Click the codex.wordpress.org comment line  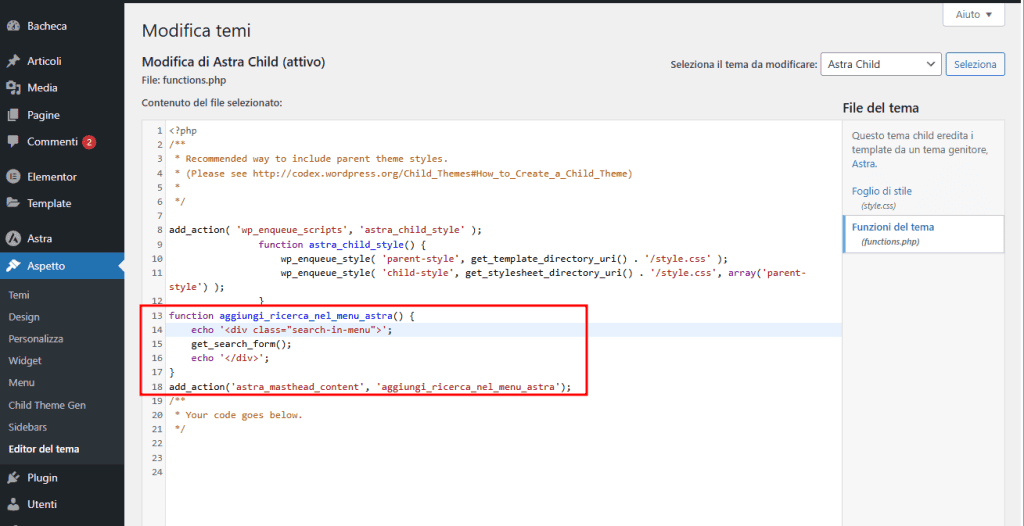(404, 173)
